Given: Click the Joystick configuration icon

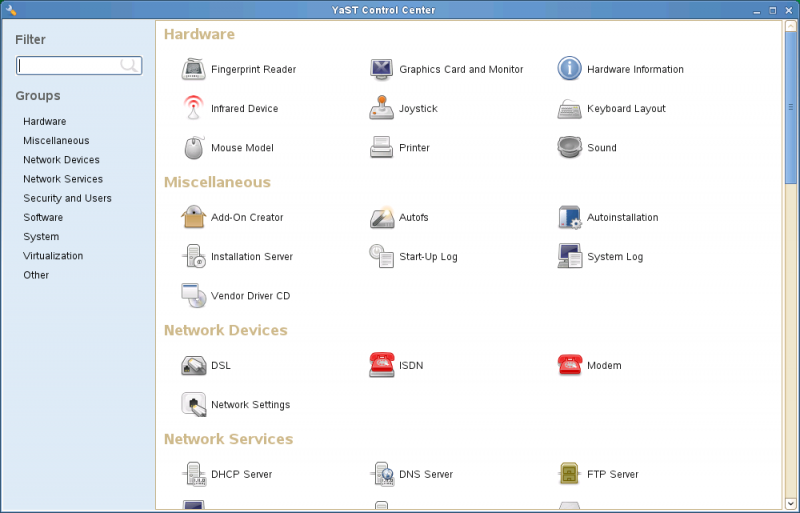Looking at the screenshot, I should pyautogui.click(x=382, y=108).
